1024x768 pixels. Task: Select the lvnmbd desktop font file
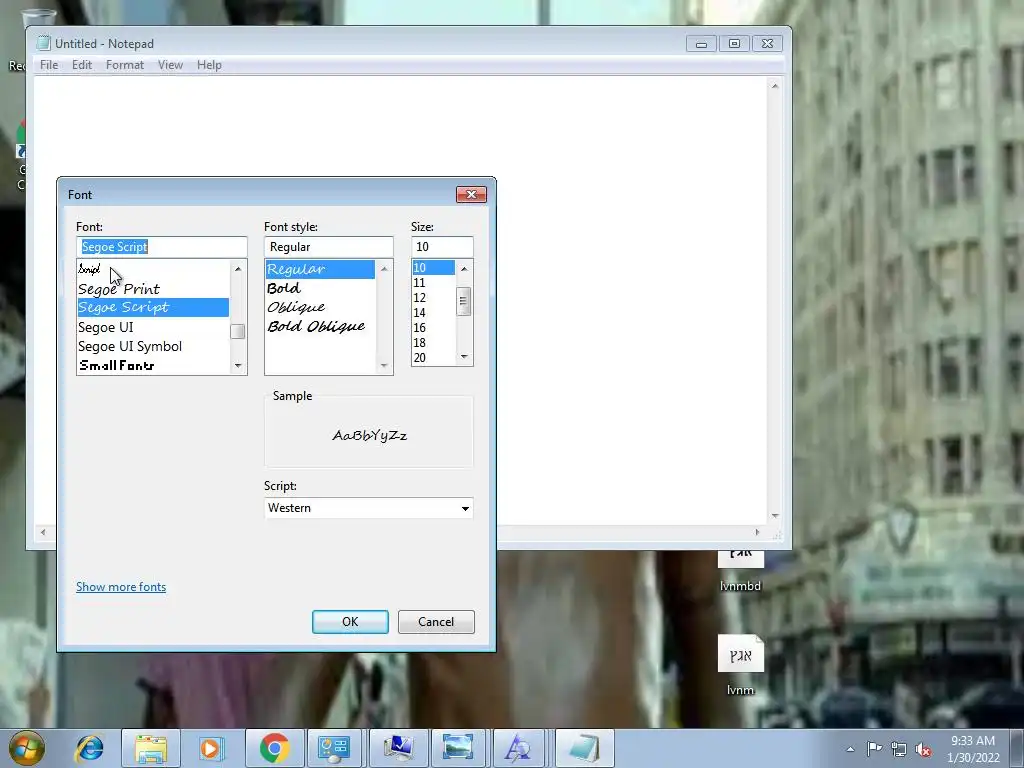pos(741,571)
